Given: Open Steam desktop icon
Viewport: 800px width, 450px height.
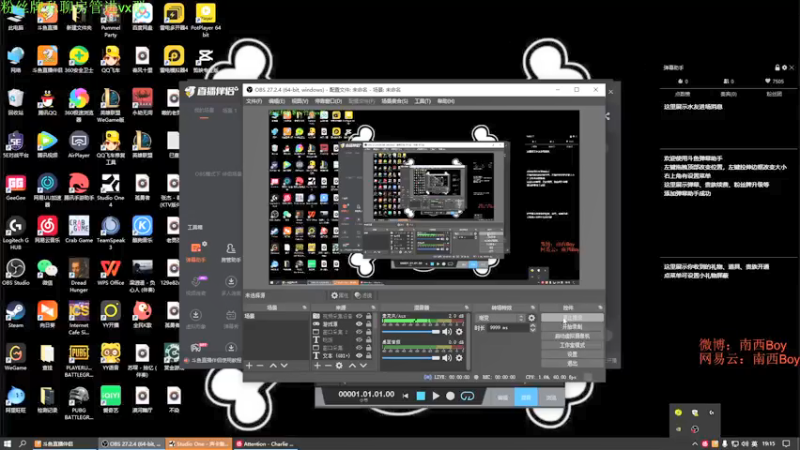Looking at the screenshot, I should tap(15, 314).
